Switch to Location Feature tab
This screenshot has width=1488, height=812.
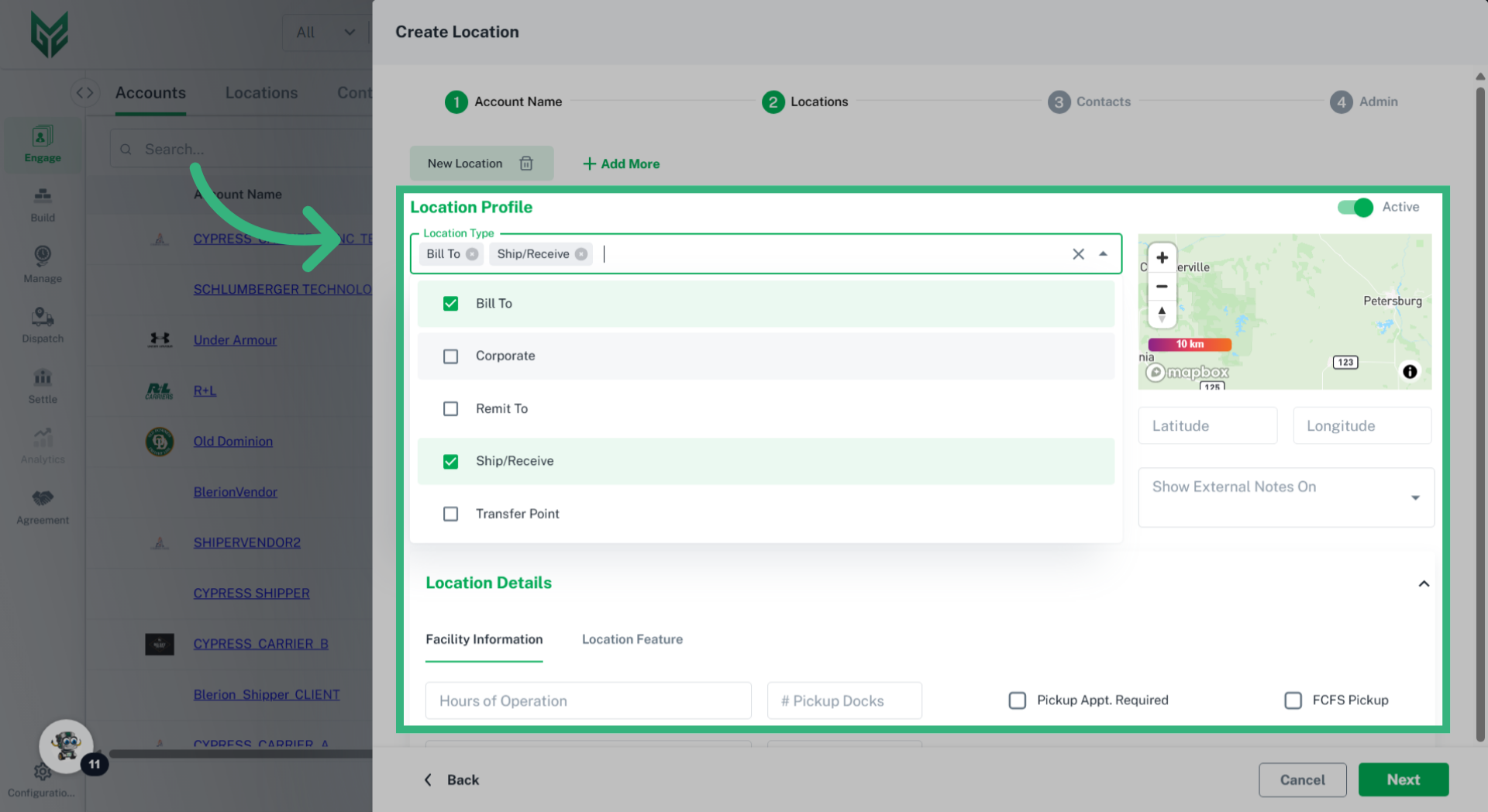coord(632,639)
